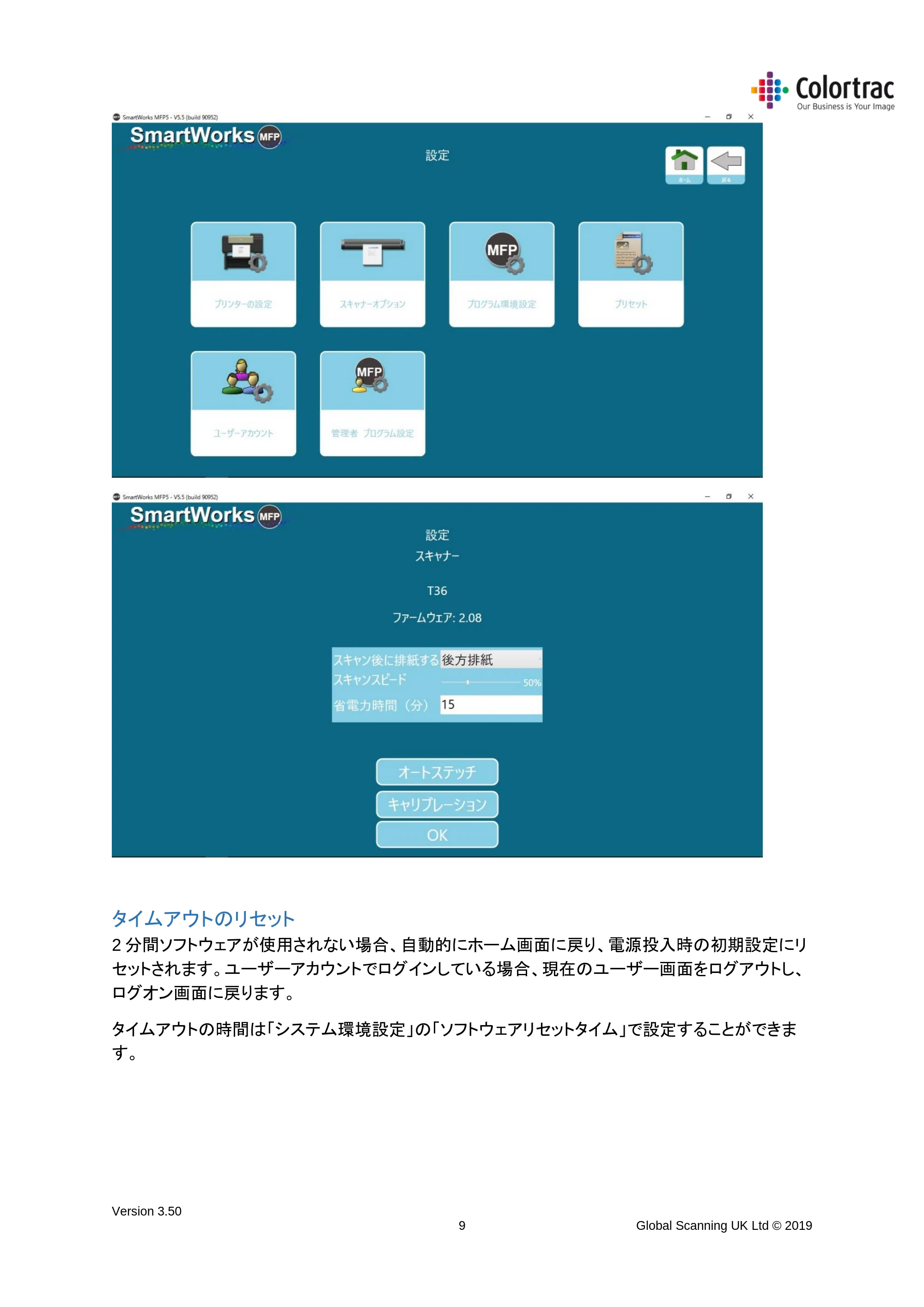The image size is (924, 1307).
Task: Open プリンターの設定 printer settings tile
Action: pos(243,274)
